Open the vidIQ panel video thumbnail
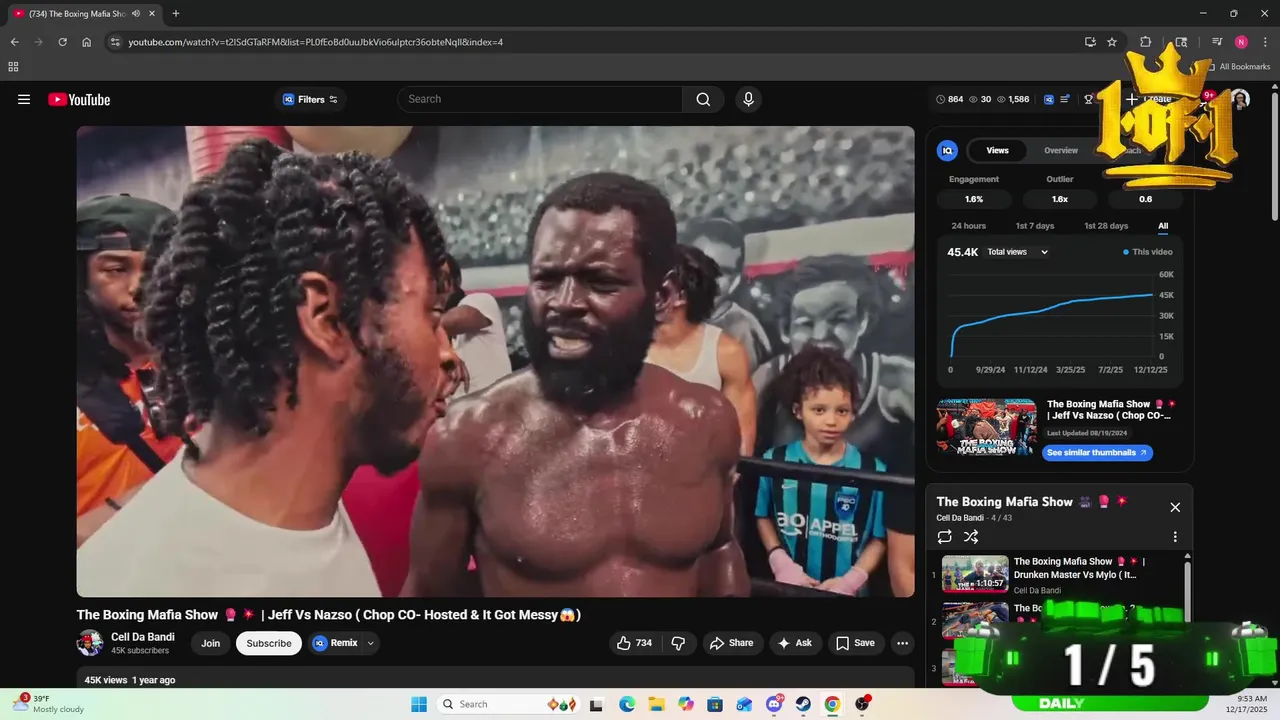The height and width of the screenshot is (720, 1280). (986, 427)
